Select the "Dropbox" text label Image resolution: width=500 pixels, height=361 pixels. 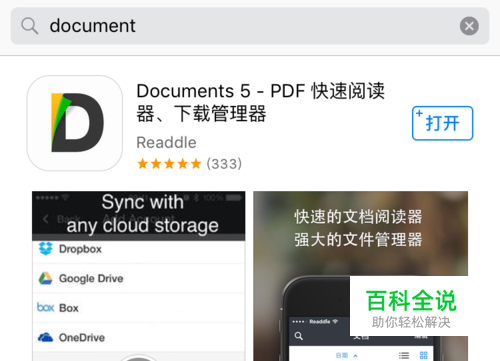click(x=80, y=249)
